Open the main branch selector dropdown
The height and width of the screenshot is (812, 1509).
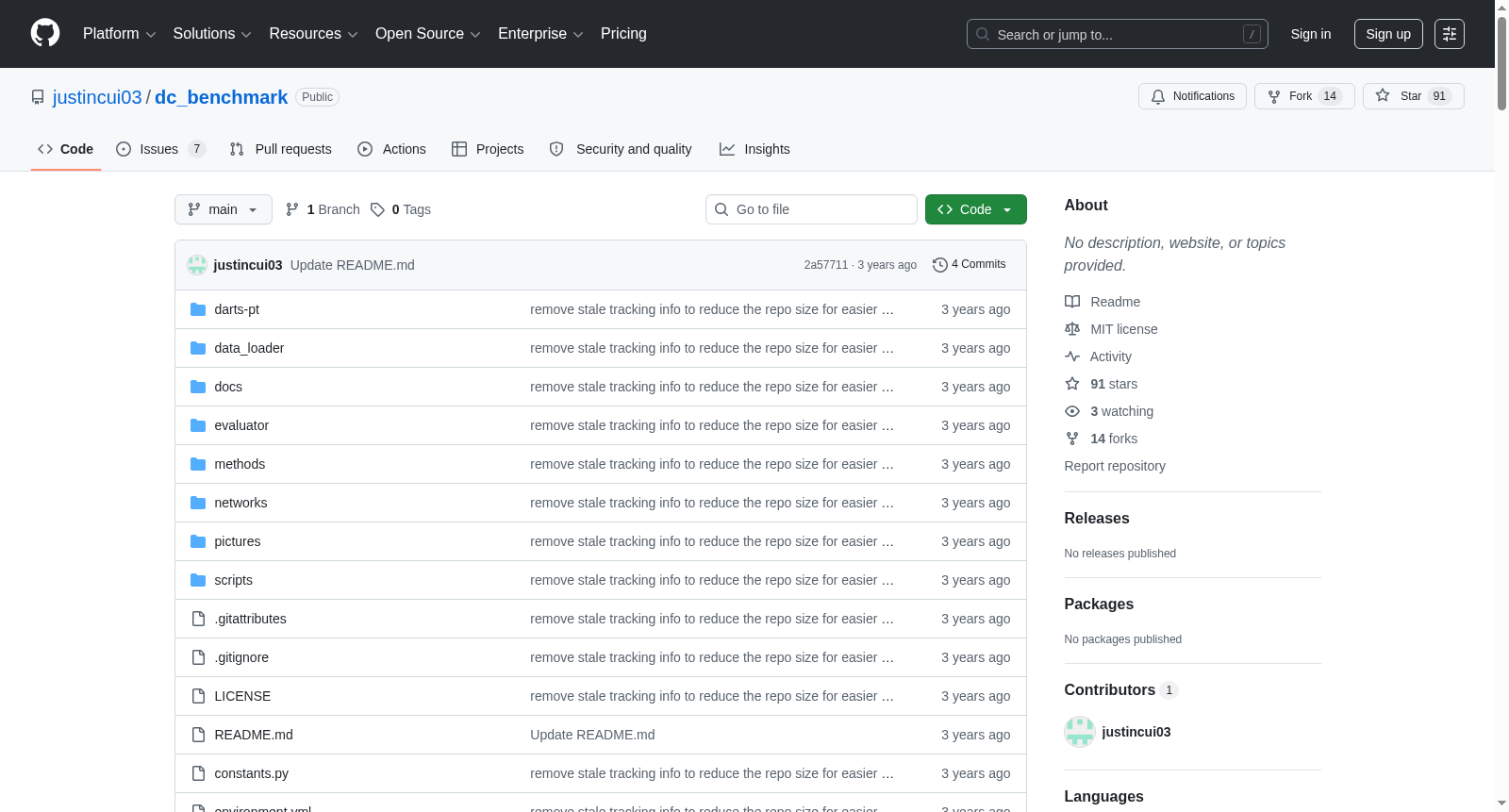(224, 209)
